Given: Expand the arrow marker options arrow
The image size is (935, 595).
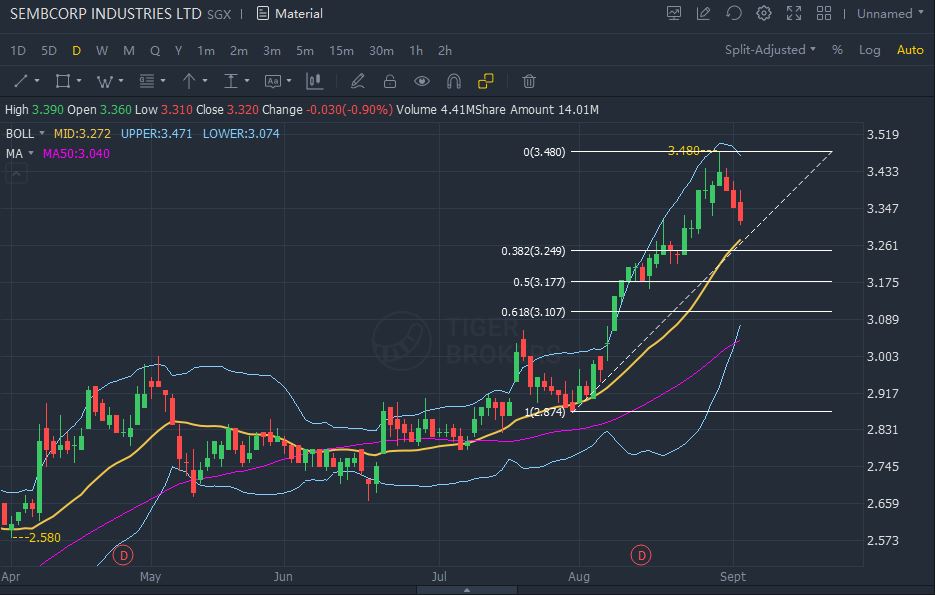Looking at the screenshot, I should (205, 80).
